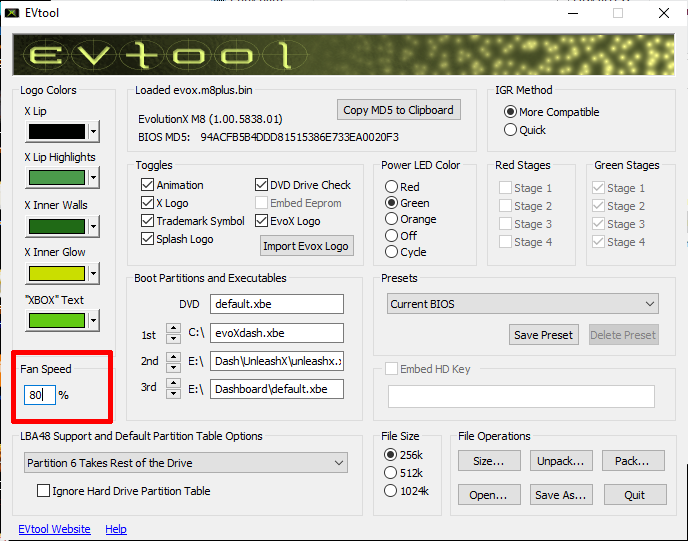The image size is (688, 541).
Task: Click 2nd boot partition stepper down arrow
Action: (x=173, y=366)
